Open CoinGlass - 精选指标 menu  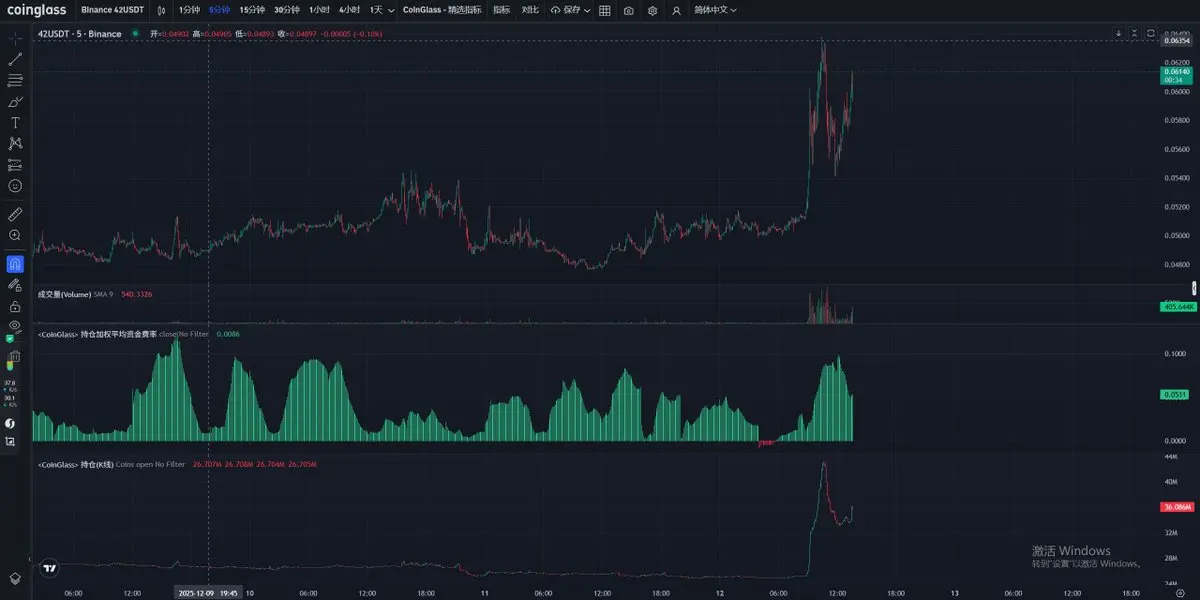click(x=441, y=10)
